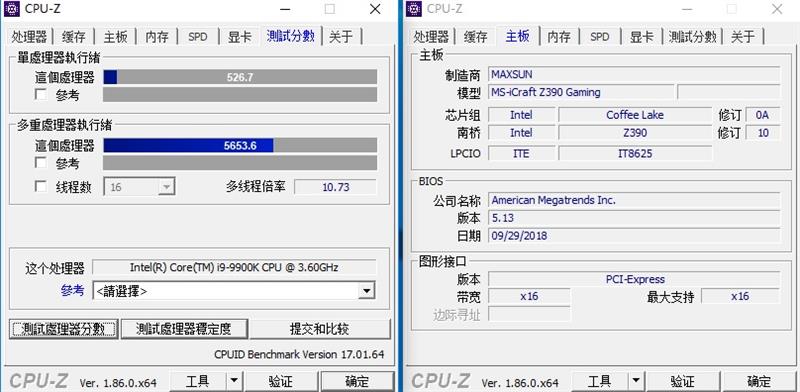The width and height of the screenshot is (800, 392).
Task: Select 主板 tab in right window
Action: [517, 36]
